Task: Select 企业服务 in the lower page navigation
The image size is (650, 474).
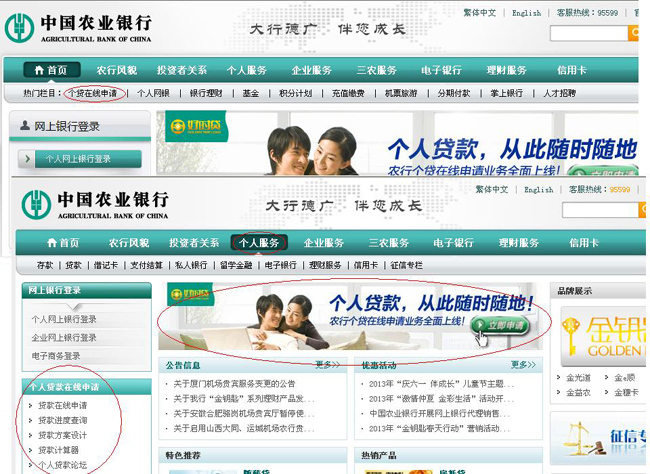Action: 323,243
